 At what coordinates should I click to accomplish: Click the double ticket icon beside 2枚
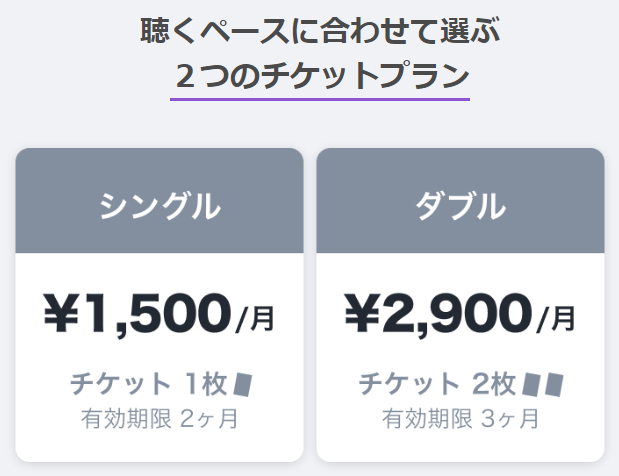[x=544, y=384]
